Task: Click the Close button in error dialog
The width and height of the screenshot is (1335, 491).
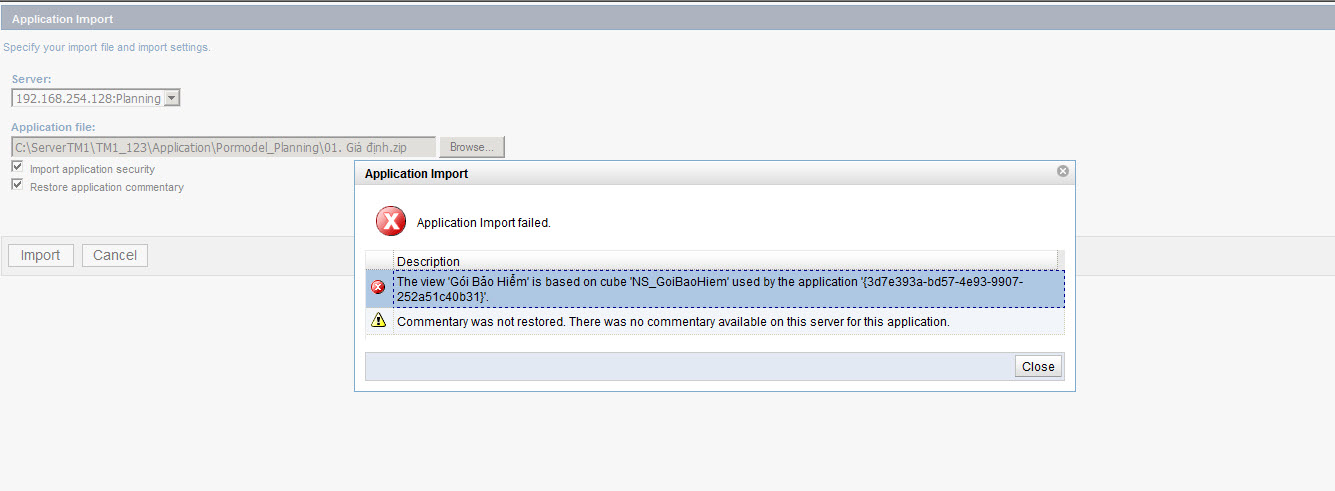Action: coord(1037,366)
